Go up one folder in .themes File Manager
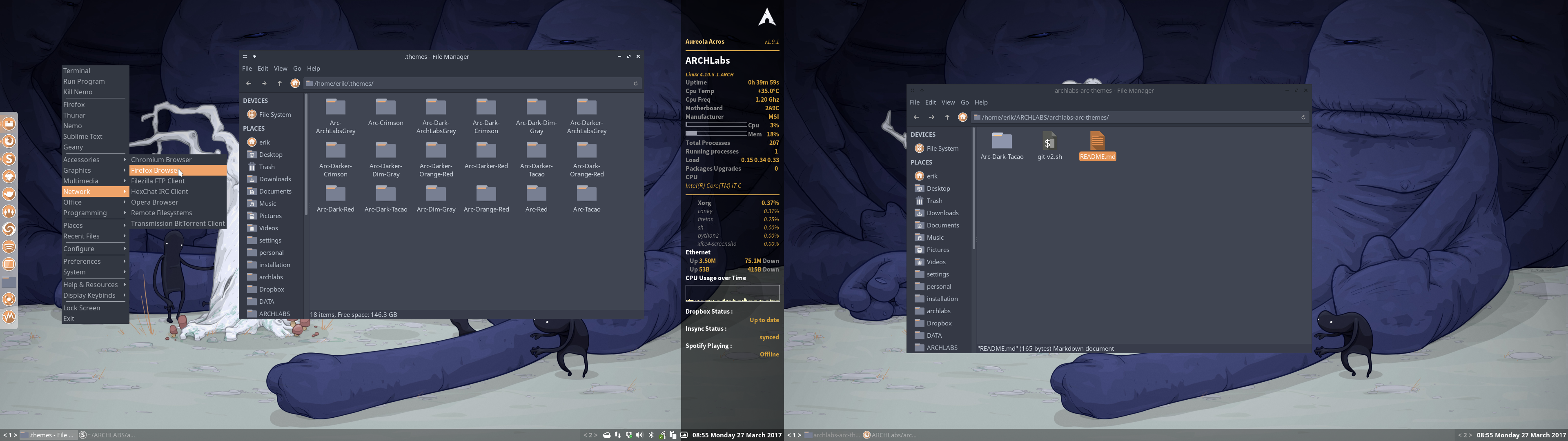 point(279,83)
